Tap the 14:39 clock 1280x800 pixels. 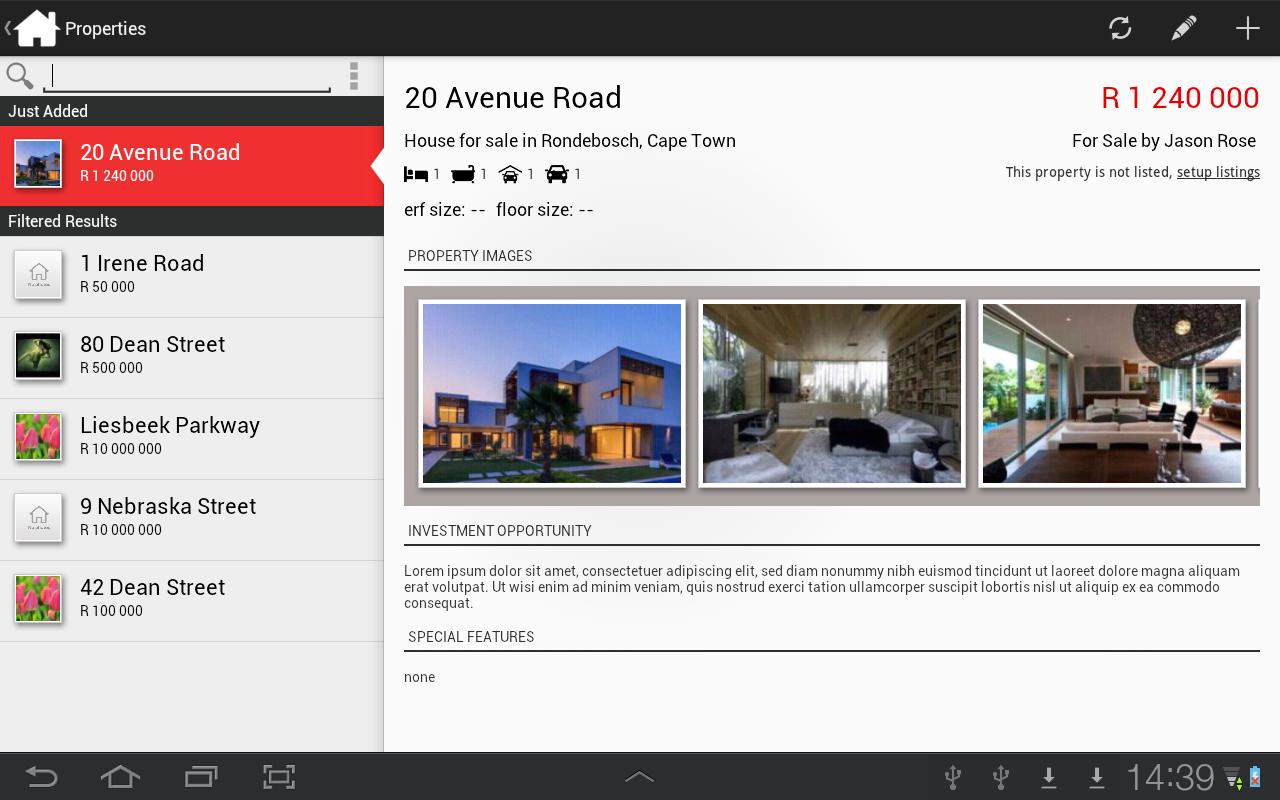(1170, 777)
